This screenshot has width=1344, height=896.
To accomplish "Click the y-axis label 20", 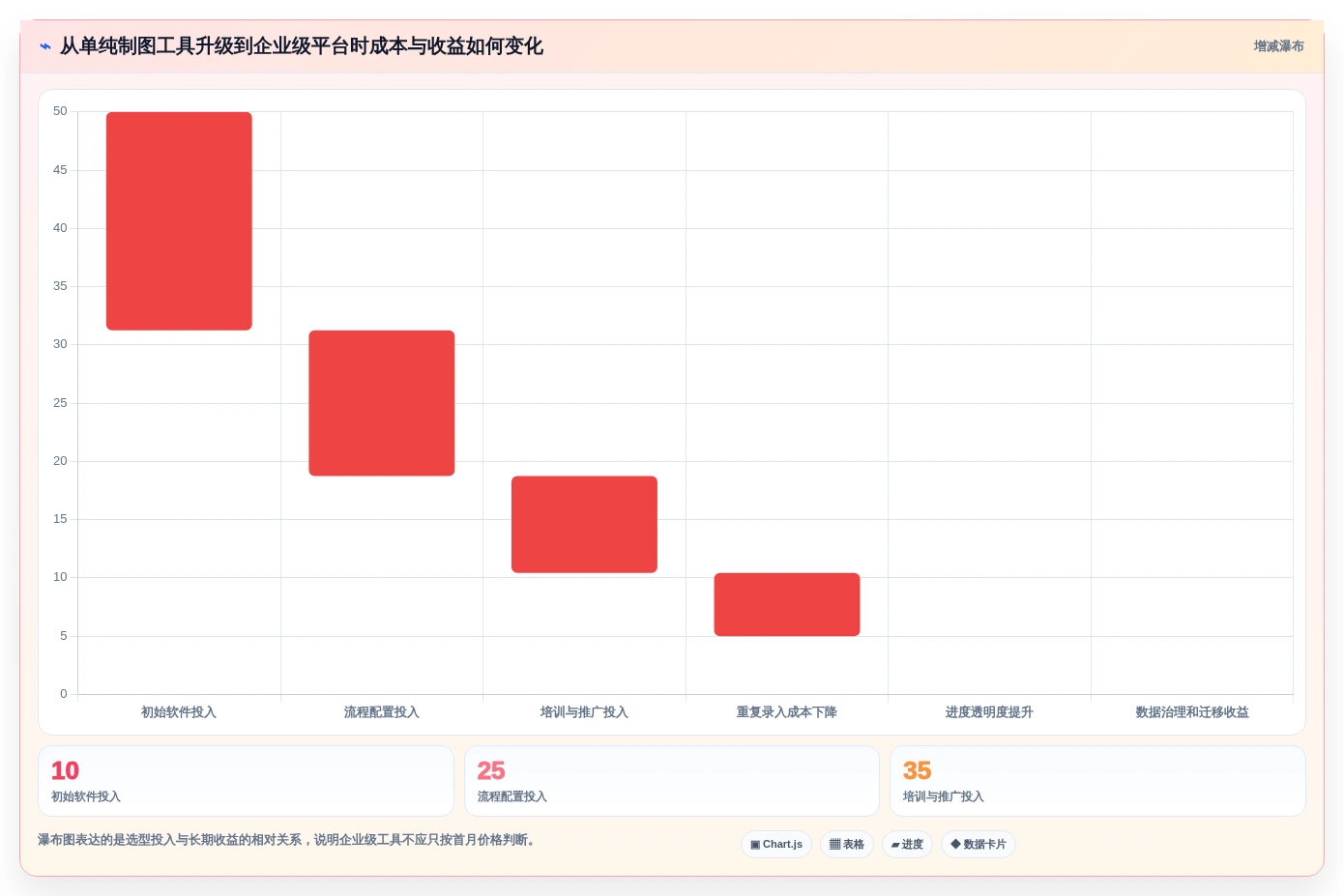I will point(60,461).
